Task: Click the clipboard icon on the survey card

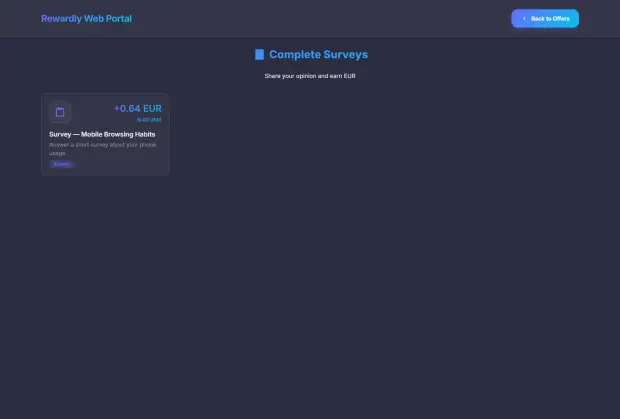Action: point(60,112)
